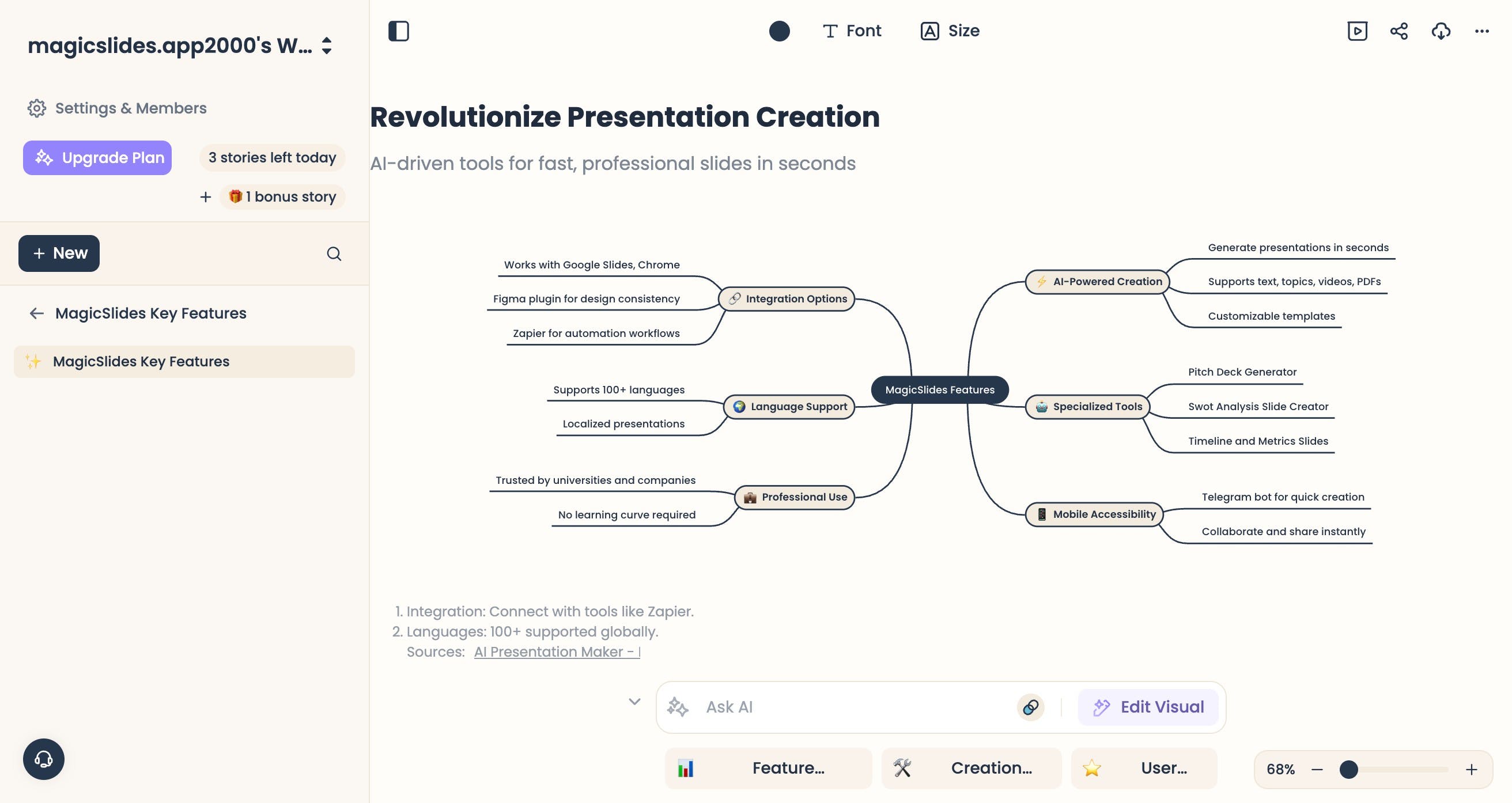Screen dimensions: 1512x803
Task: Click 'Timeline and Metrics Slides' leaf
Action: click(x=1258, y=441)
